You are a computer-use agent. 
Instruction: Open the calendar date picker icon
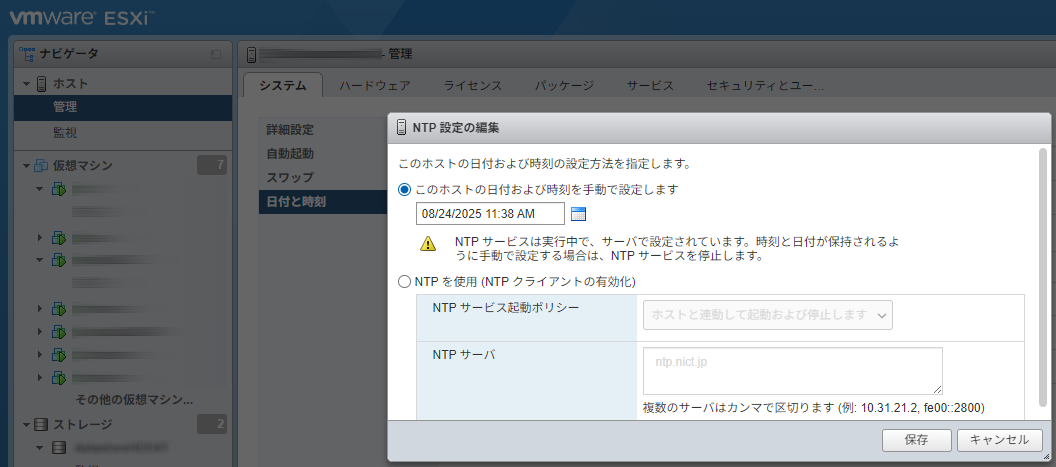(x=579, y=214)
